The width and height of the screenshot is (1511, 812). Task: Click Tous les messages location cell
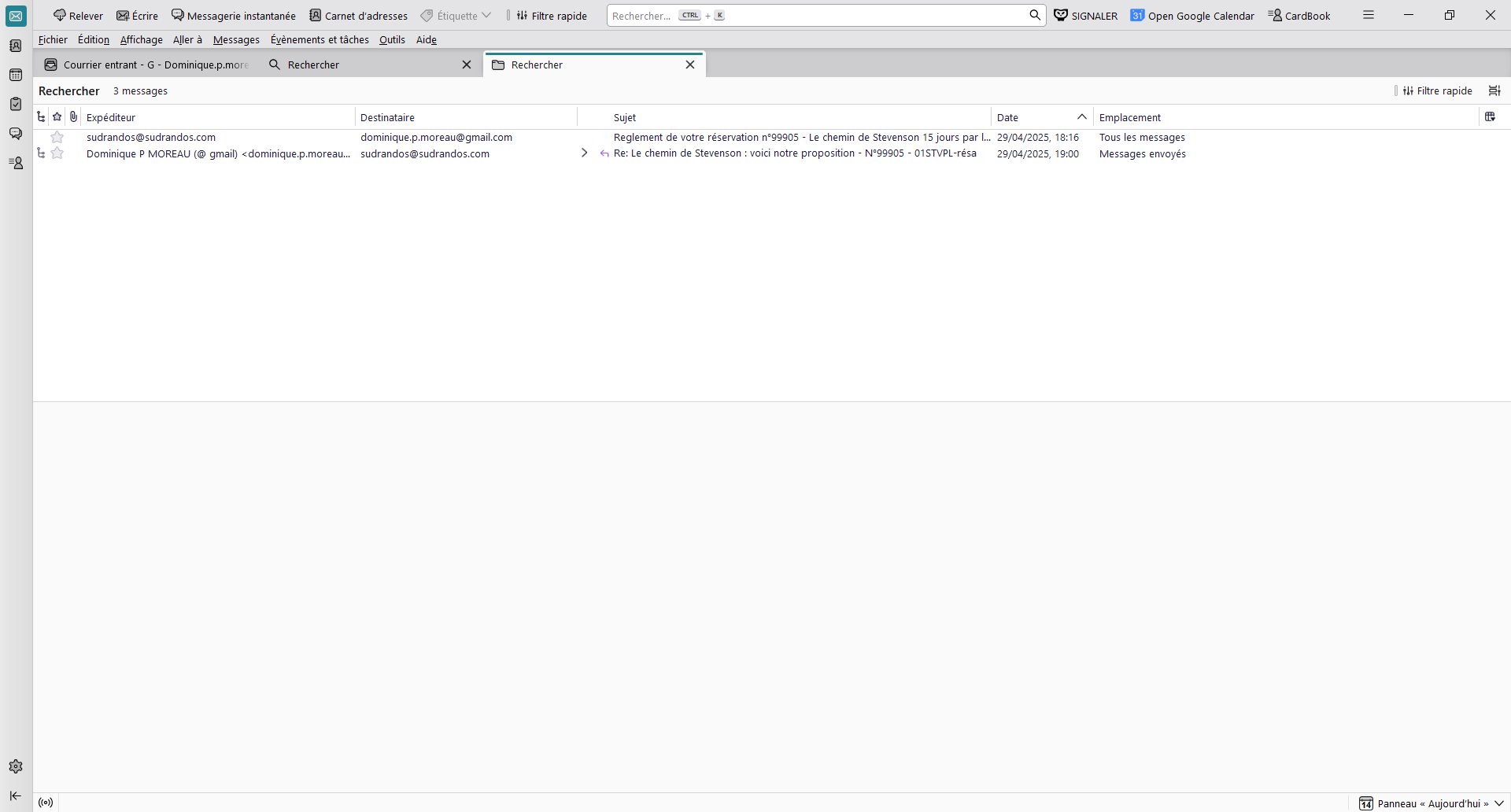pos(1142,137)
